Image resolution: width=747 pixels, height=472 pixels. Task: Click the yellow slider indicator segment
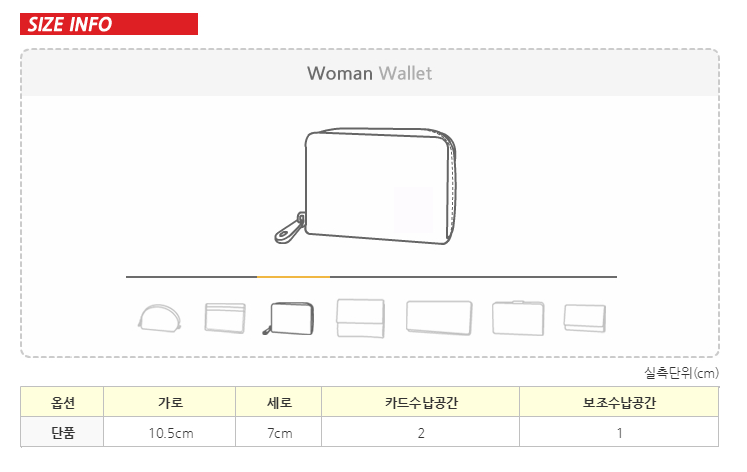point(293,276)
